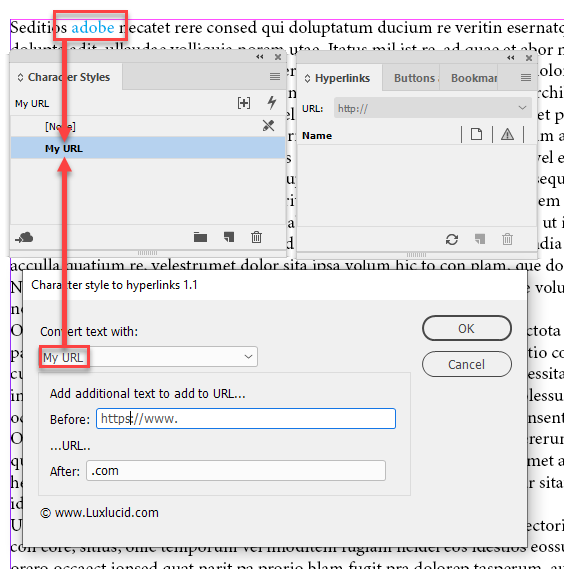This screenshot has height=569, width=564.
Task: Click the new style plus bracket icon
Action: coord(244,103)
